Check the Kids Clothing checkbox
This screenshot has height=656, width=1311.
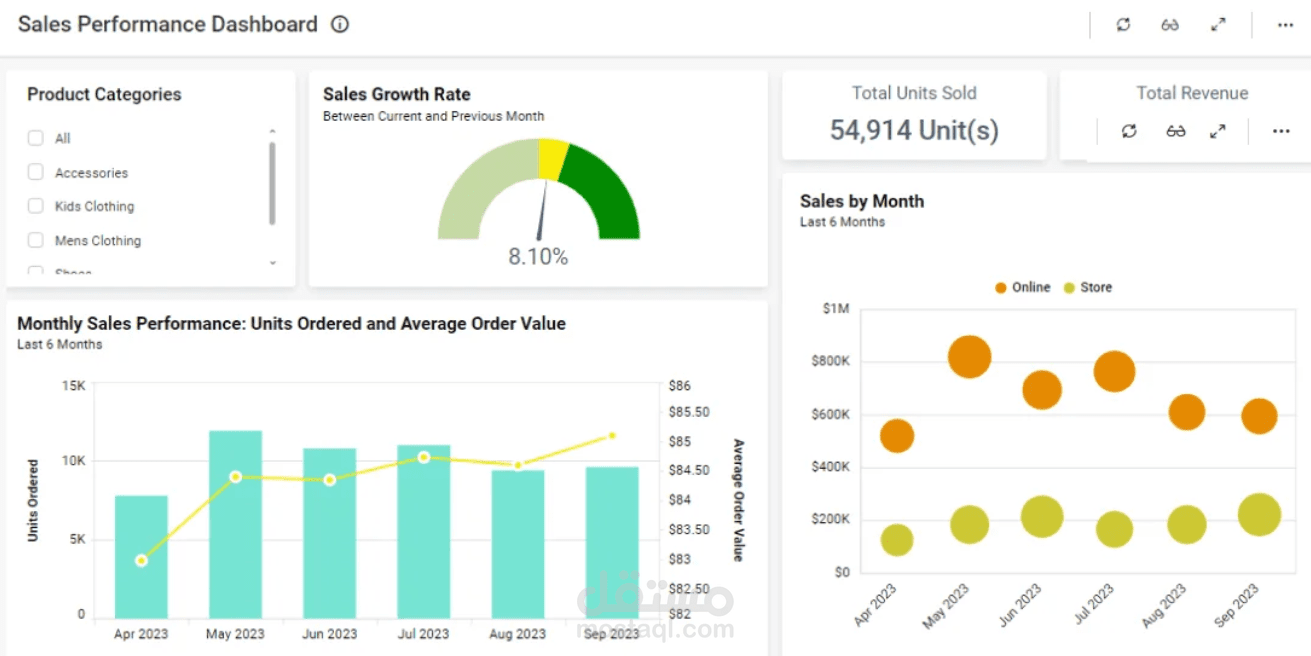point(35,206)
